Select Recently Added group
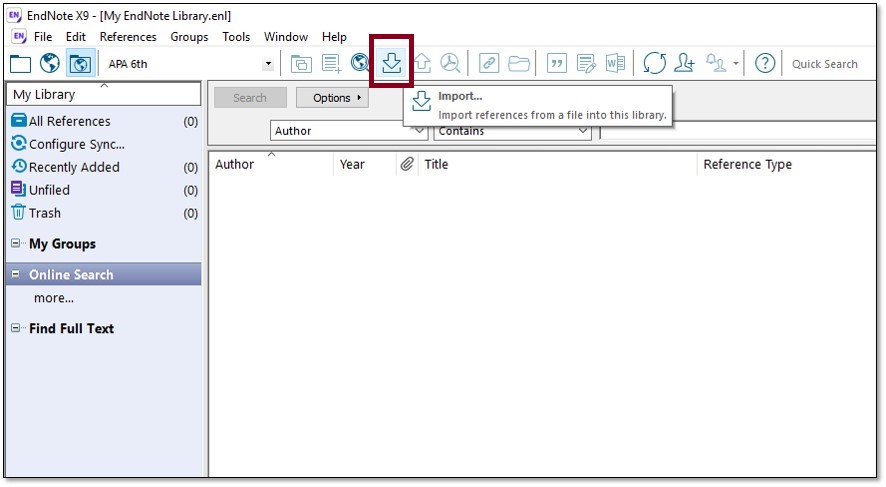The width and height of the screenshot is (886, 487). click(x=104, y=167)
